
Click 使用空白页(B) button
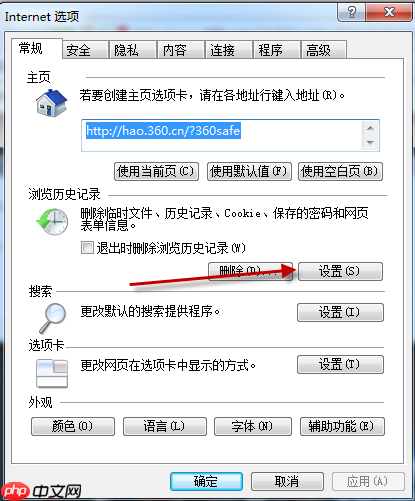[340, 171]
